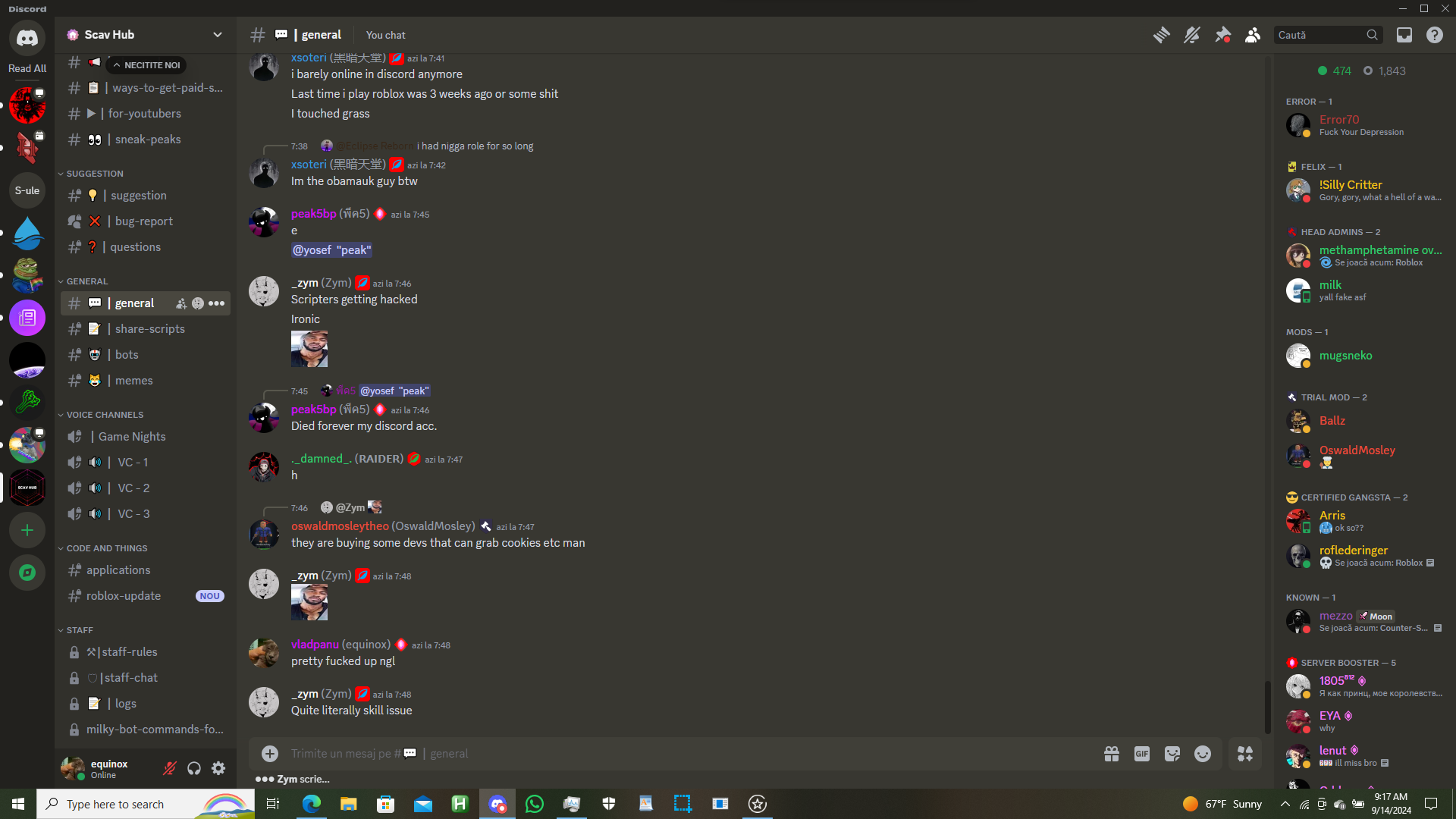Click Read All button

click(x=27, y=68)
